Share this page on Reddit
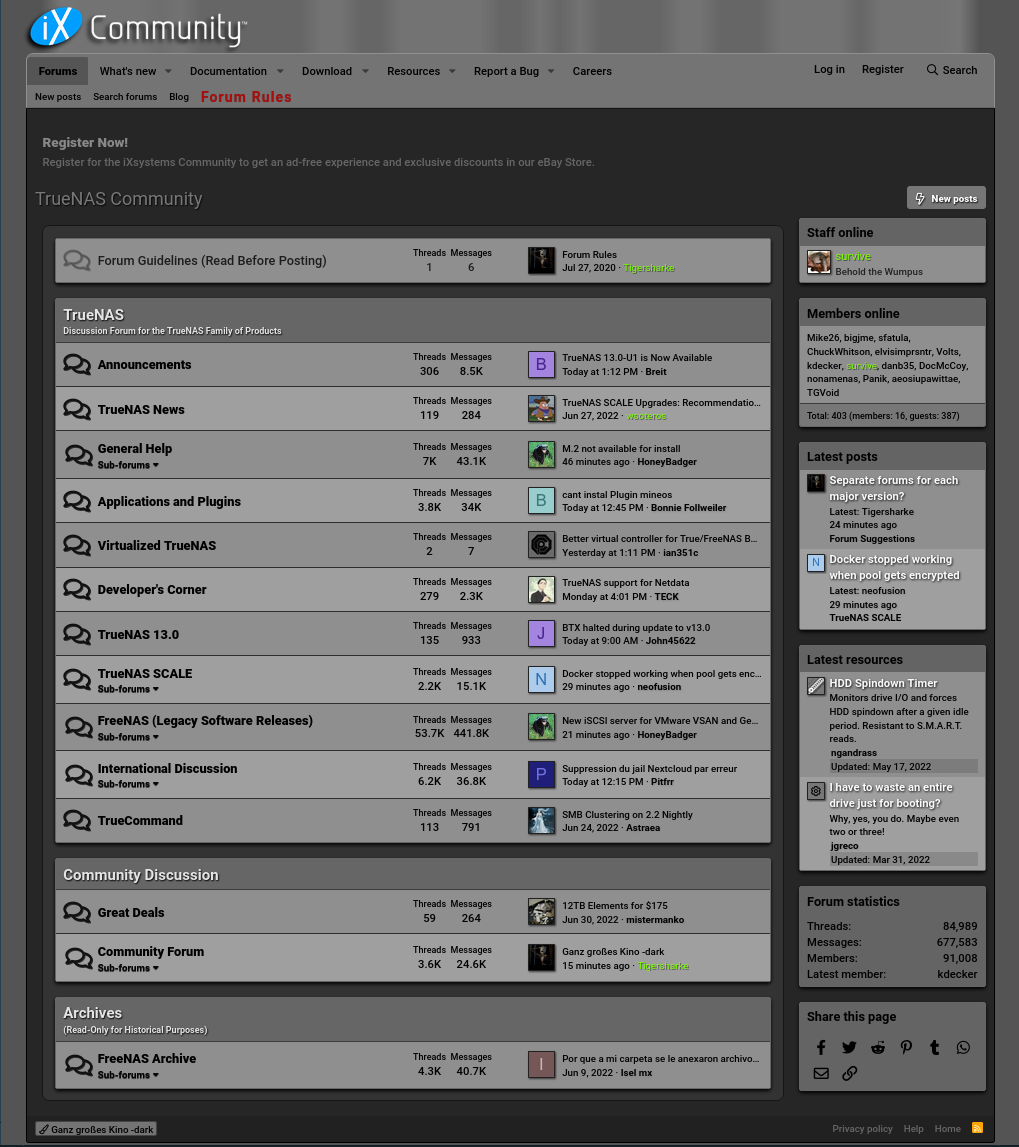This screenshot has width=1019, height=1147. [878, 1048]
